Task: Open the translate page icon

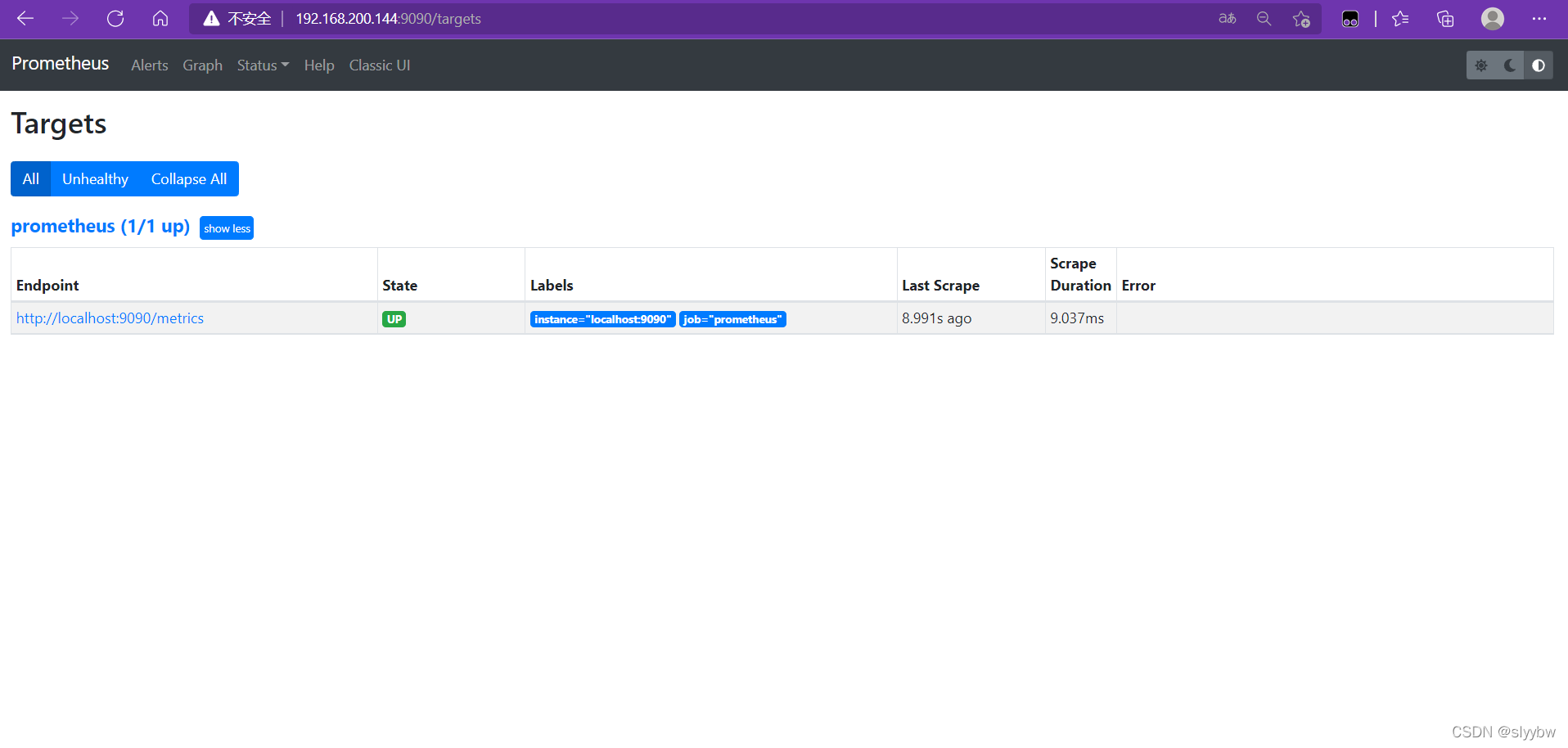Action: [x=1227, y=18]
